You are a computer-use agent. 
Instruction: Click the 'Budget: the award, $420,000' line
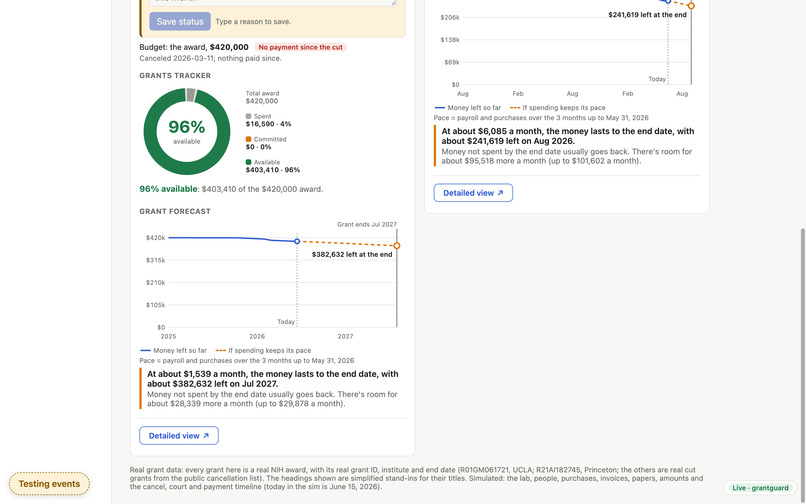pos(194,47)
